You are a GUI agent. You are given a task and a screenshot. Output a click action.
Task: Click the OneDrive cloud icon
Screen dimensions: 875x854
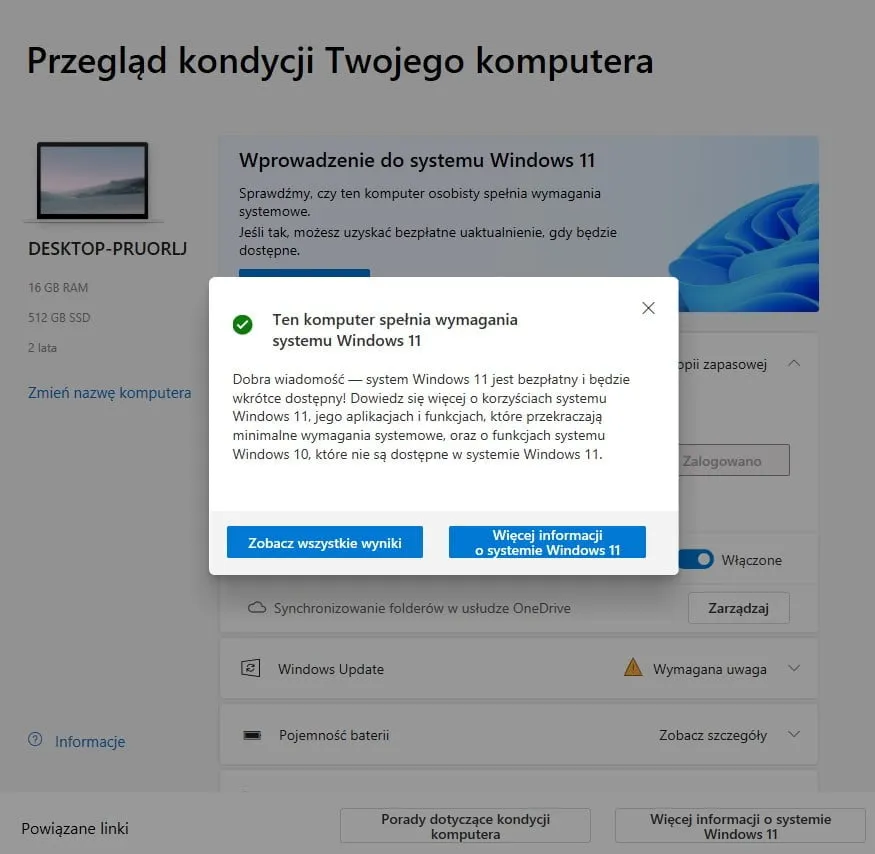click(x=257, y=608)
